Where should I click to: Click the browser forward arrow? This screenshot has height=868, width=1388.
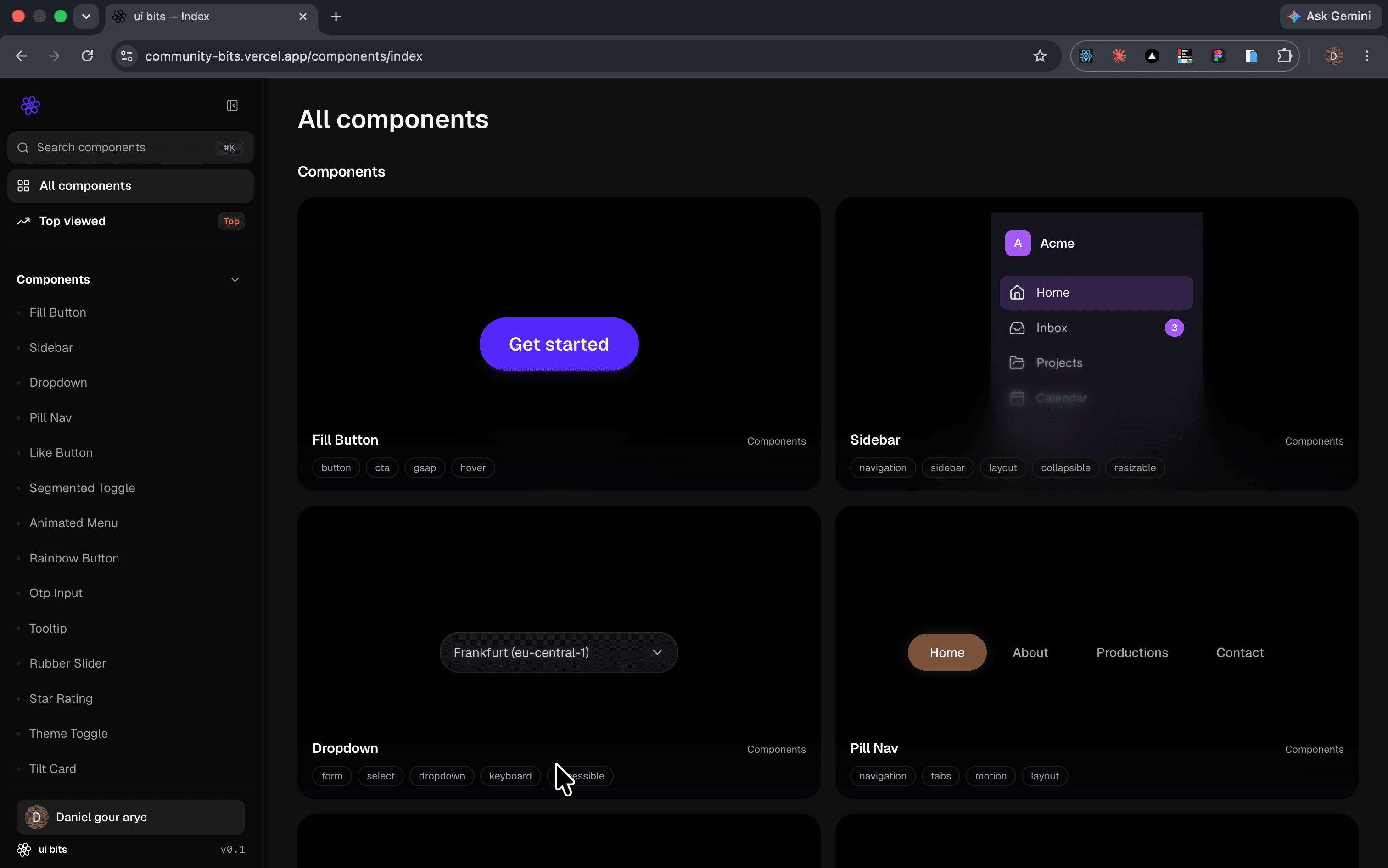coord(54,56)
